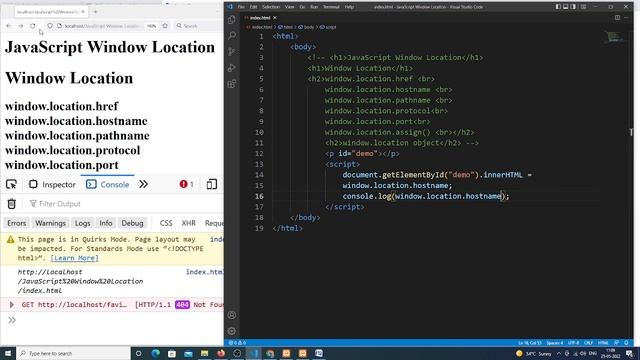
Task: Show hidden system tray icons
Action: (x=559, y=353)
